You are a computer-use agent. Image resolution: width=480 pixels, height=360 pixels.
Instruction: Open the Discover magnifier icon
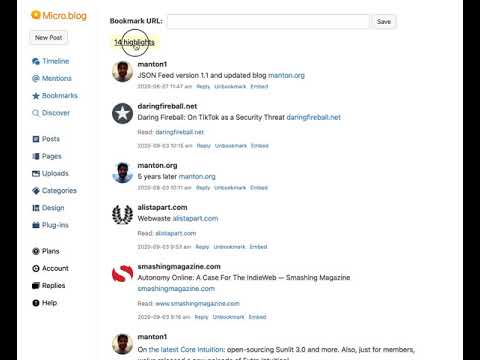pyautogui.click(x=36, y=113)
